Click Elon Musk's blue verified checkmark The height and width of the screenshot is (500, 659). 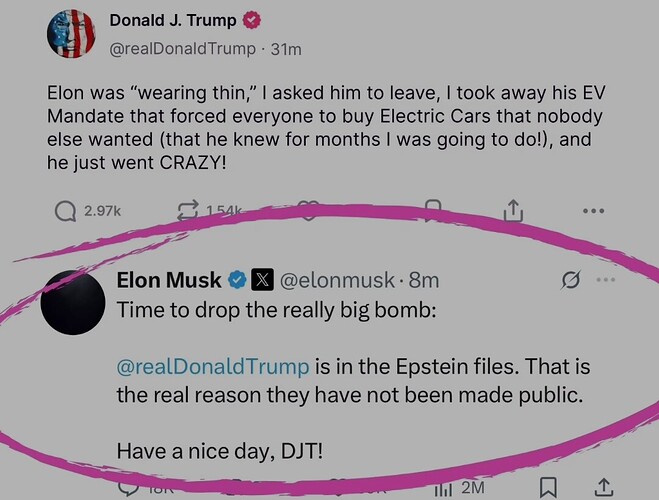tap(237, 280)
